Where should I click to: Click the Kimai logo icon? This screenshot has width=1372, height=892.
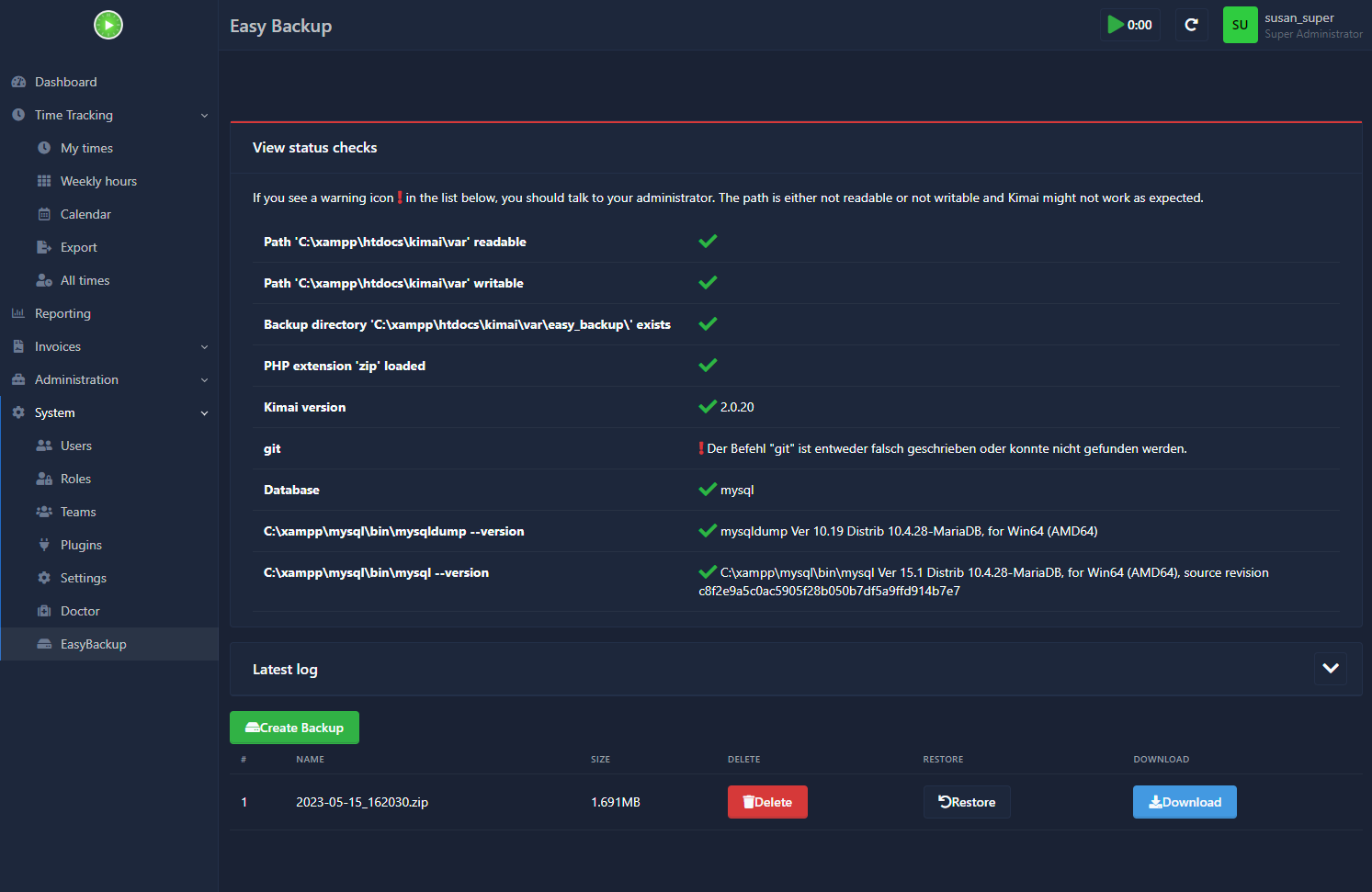[108, 25]
